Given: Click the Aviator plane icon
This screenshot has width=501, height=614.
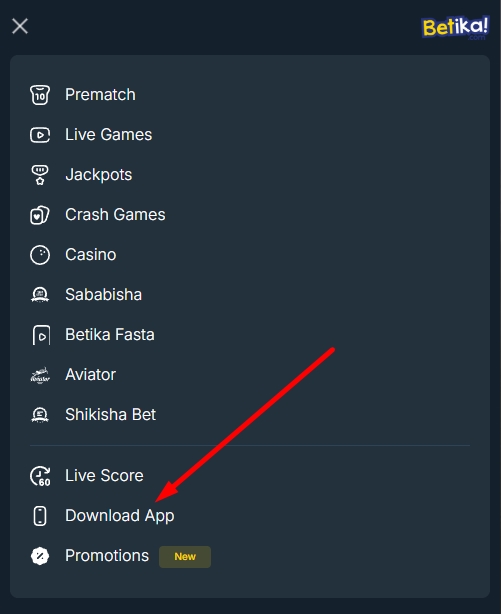Looking at the screenshot, I should (x=40, y=375).
